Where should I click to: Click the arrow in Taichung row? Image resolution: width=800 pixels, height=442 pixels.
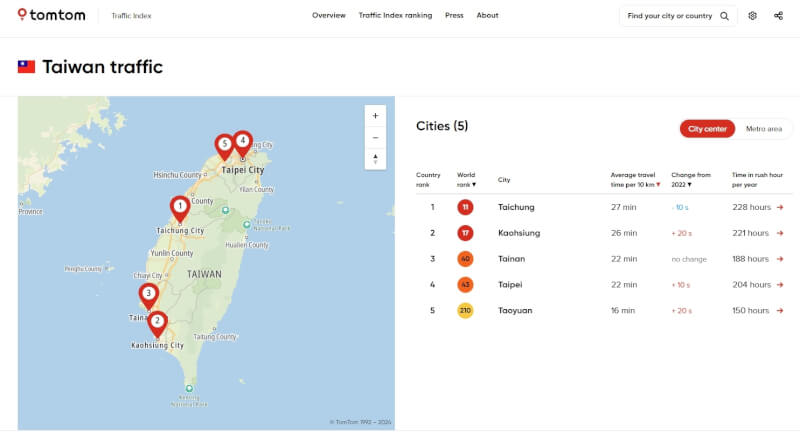point(780,207)
